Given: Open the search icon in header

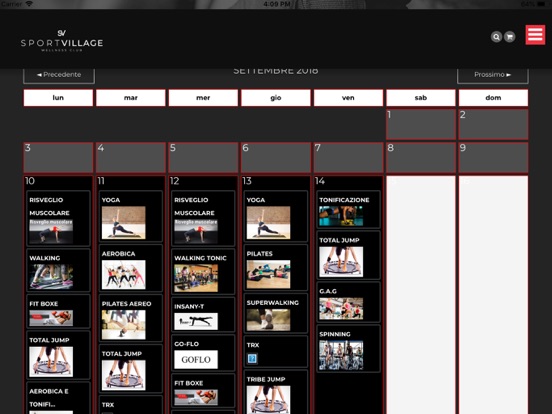Looking at the screenshot, I should (496, 37).
